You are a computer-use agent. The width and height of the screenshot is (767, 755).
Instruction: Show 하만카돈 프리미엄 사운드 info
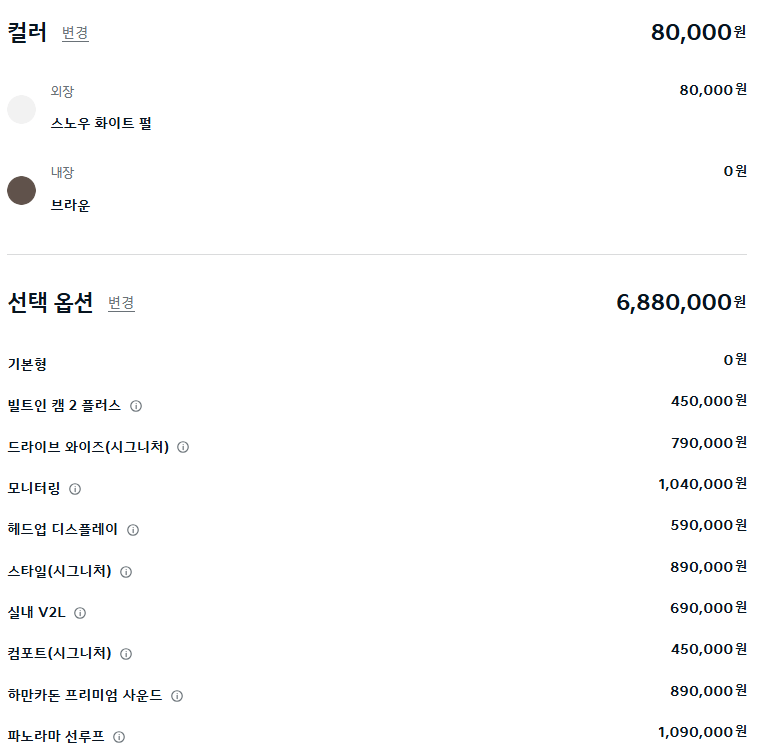click(177, 696)
